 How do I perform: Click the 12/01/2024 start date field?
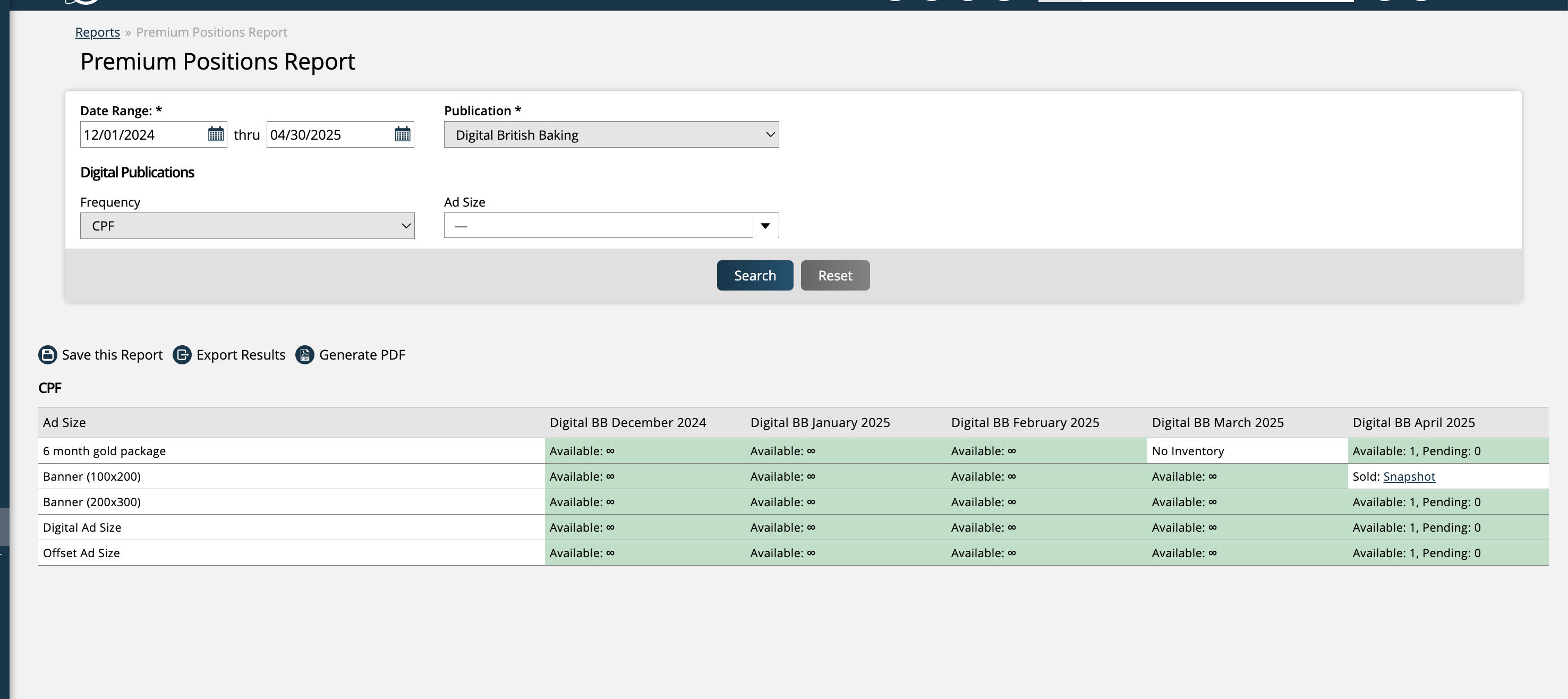click(x=143, y=134)
